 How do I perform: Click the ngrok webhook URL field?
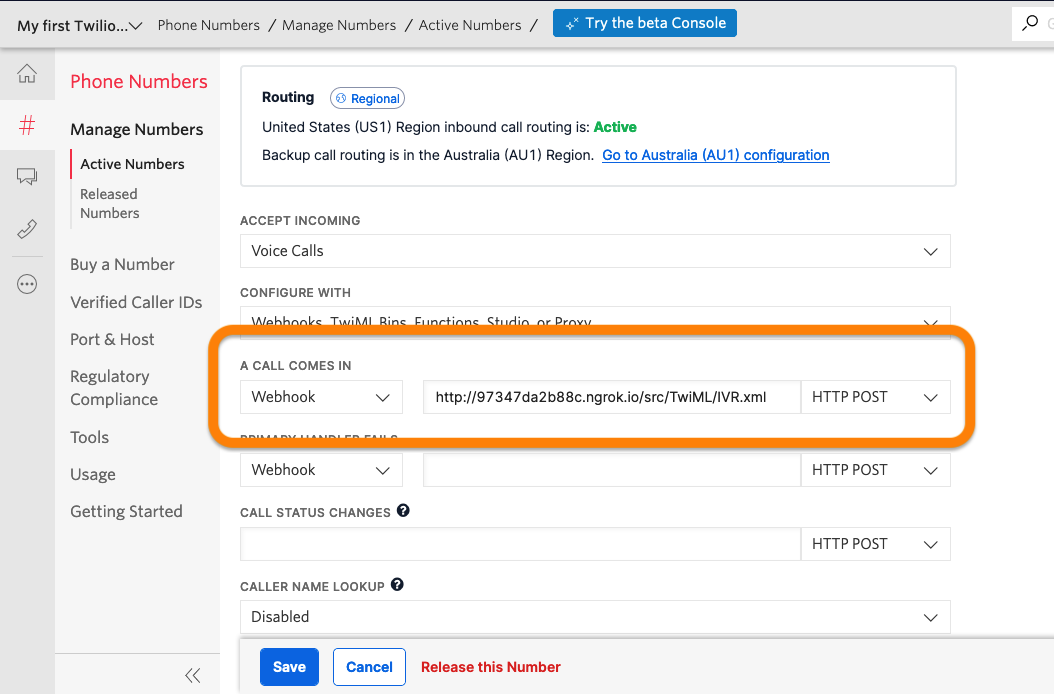point(612,397)
